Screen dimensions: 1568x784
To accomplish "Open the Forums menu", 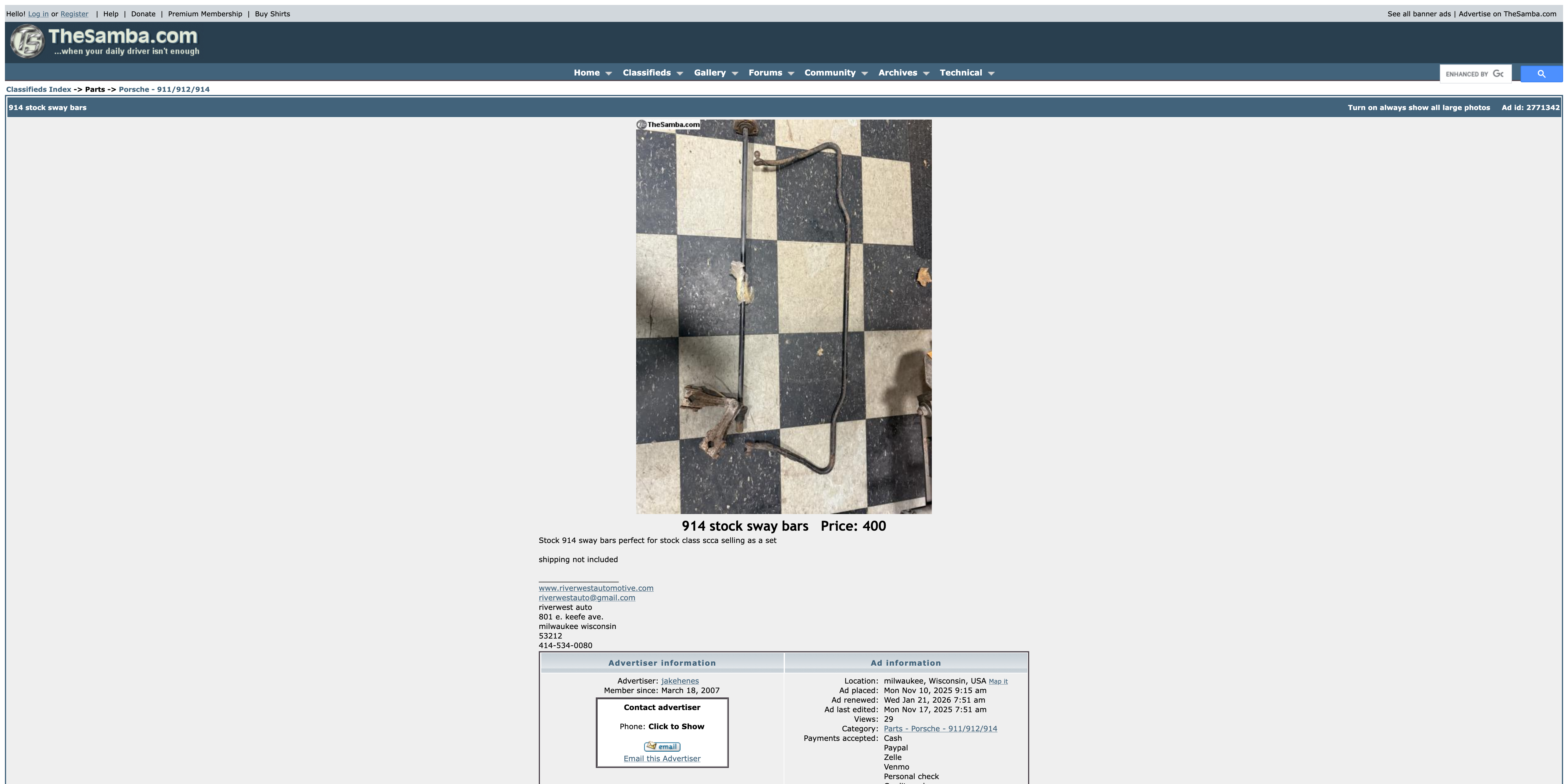I will click(765, 72).
